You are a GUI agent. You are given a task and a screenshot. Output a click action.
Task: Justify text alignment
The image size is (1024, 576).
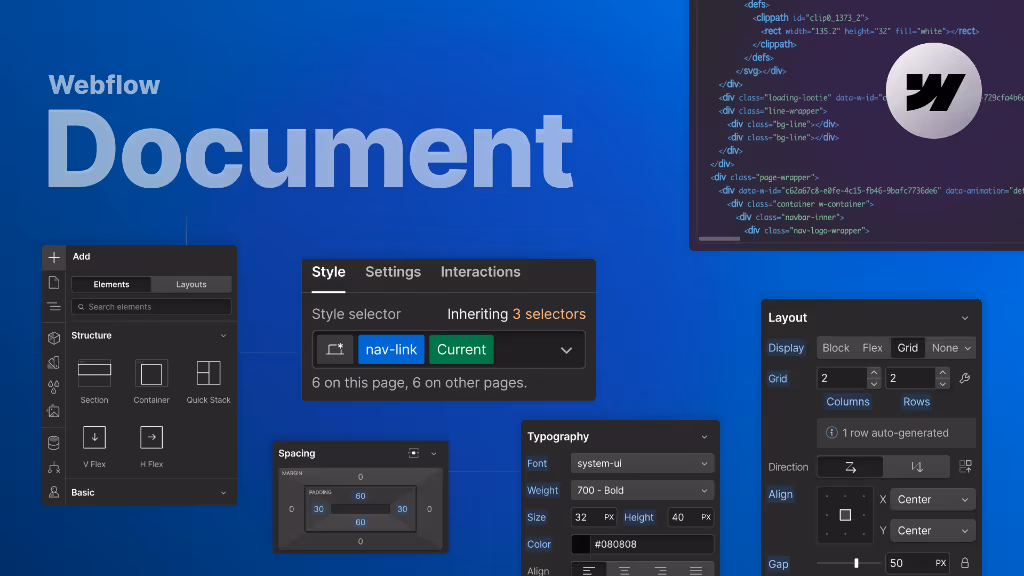point(696,570)
